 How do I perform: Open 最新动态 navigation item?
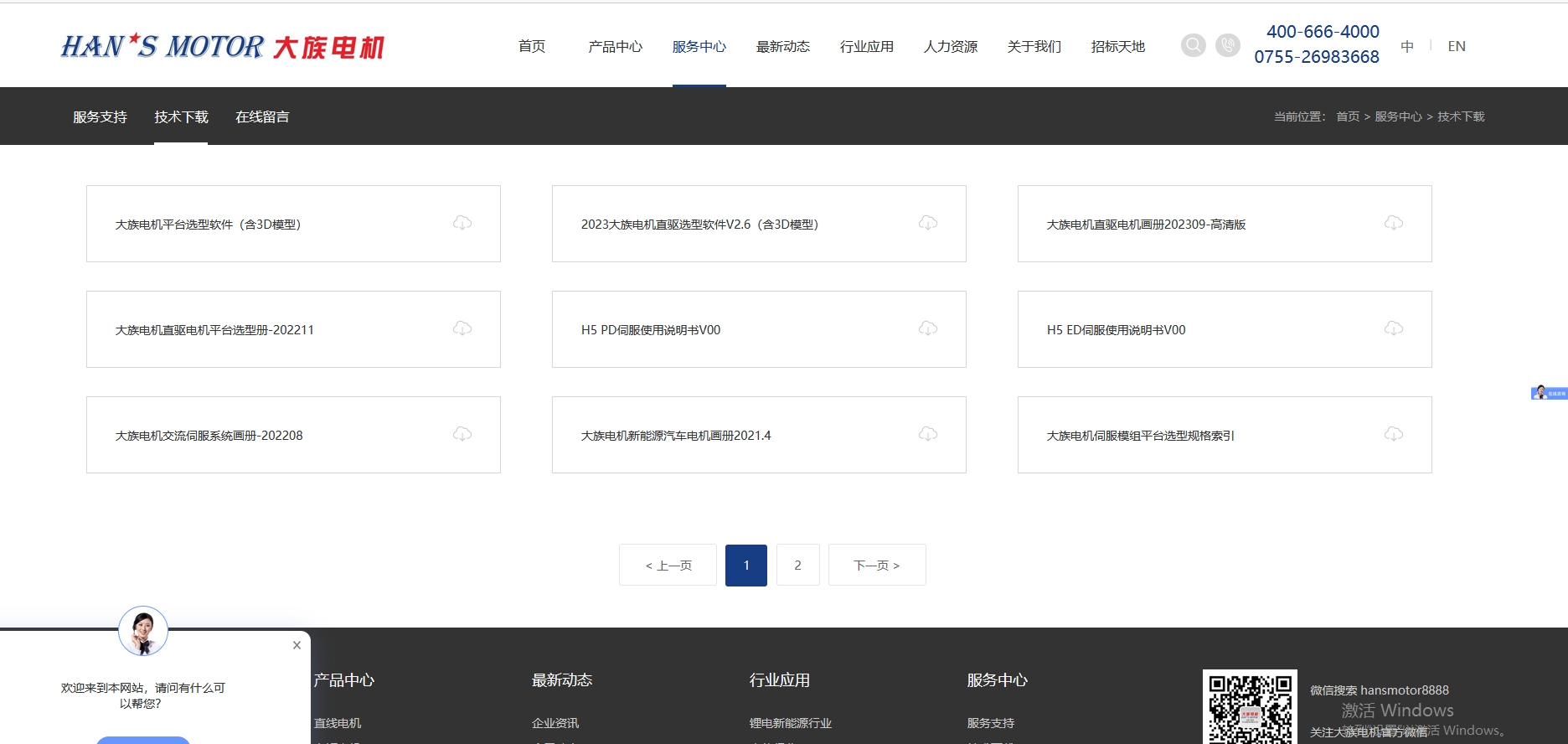pos(783,46)
